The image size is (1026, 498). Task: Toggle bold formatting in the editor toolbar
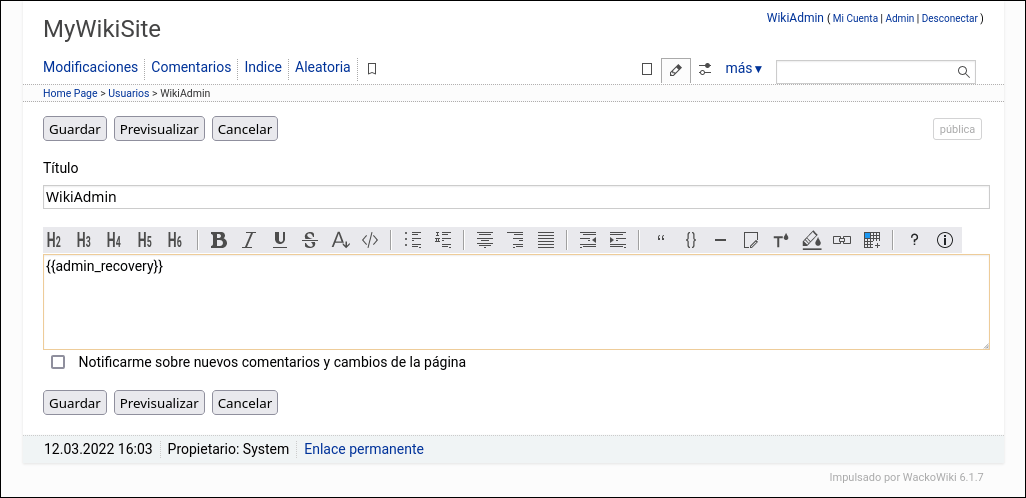click(x=219, y=240)
